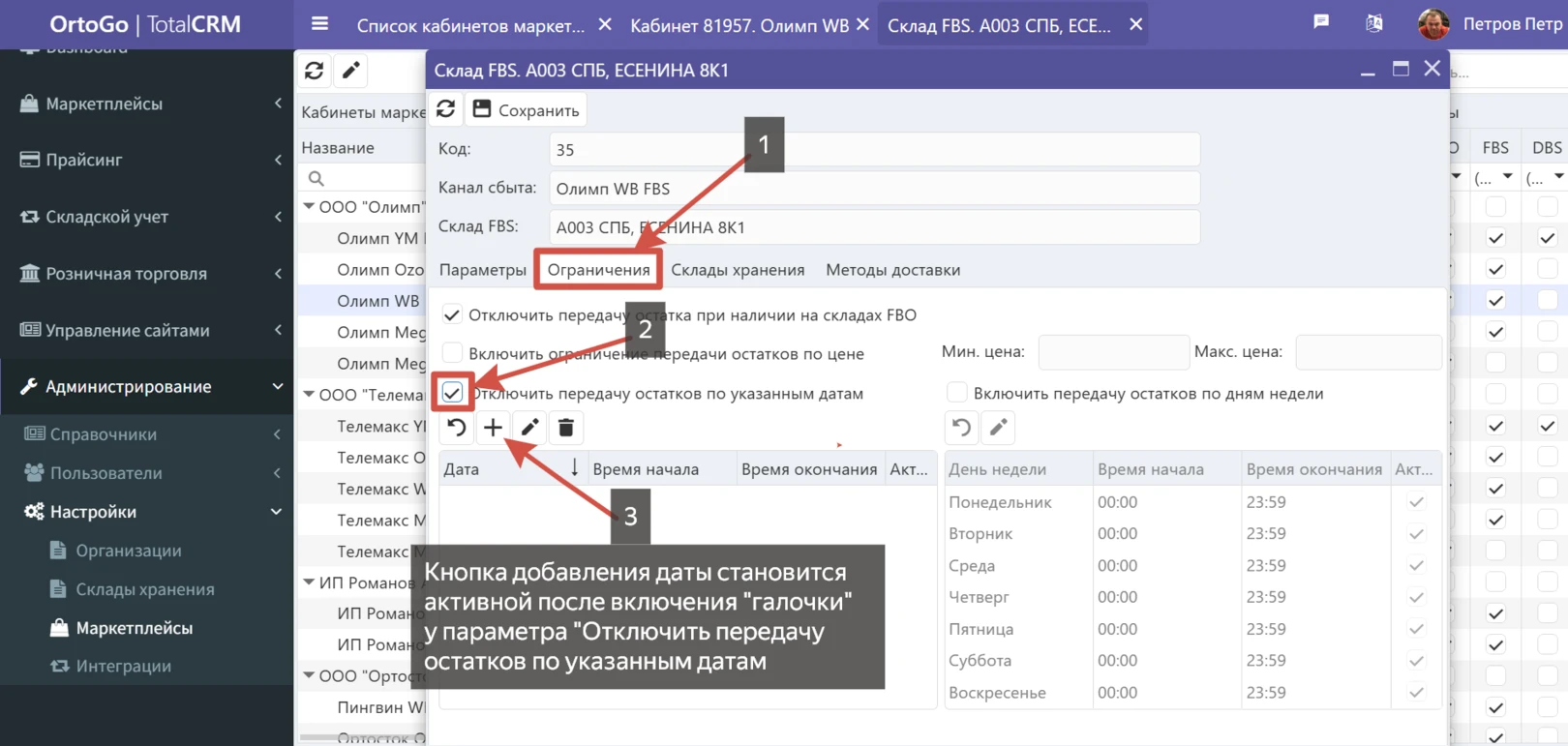This screenshot has height=746, width=1568.
Task: Click the add date plus icon
Action: pos(493,428)
